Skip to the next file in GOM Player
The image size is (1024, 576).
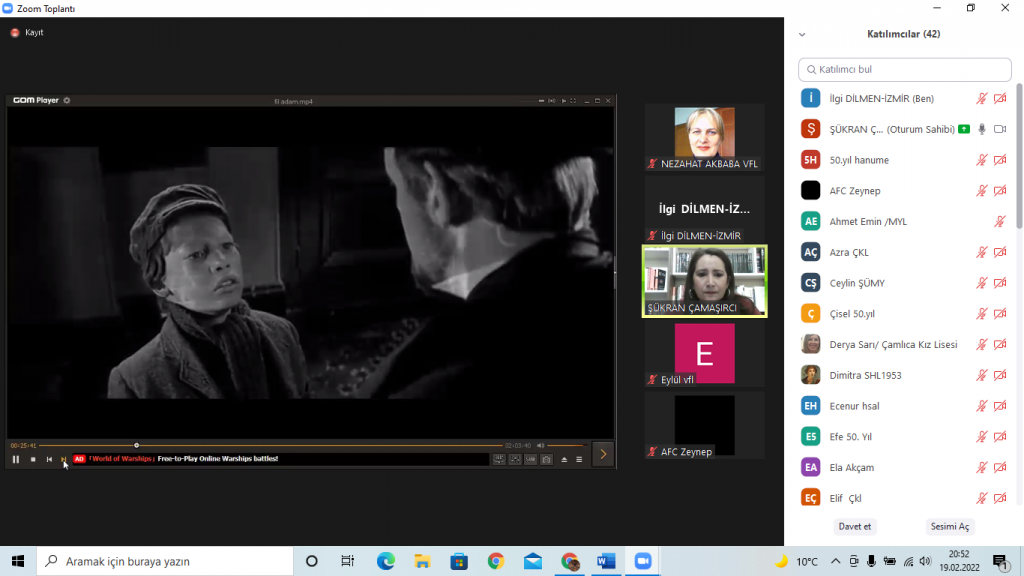point(65,458)
